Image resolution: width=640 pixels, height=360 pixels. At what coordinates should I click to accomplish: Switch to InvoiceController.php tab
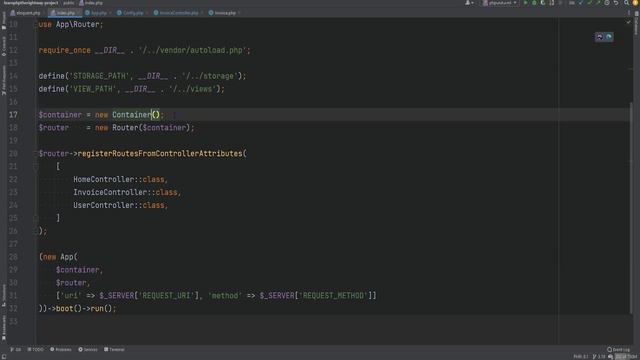coord(178,13)
